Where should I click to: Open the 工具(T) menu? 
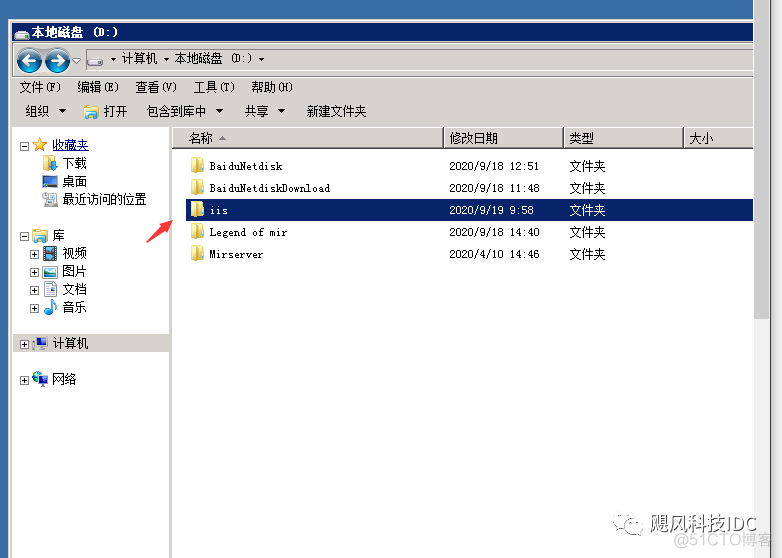[x=214, y=87]
